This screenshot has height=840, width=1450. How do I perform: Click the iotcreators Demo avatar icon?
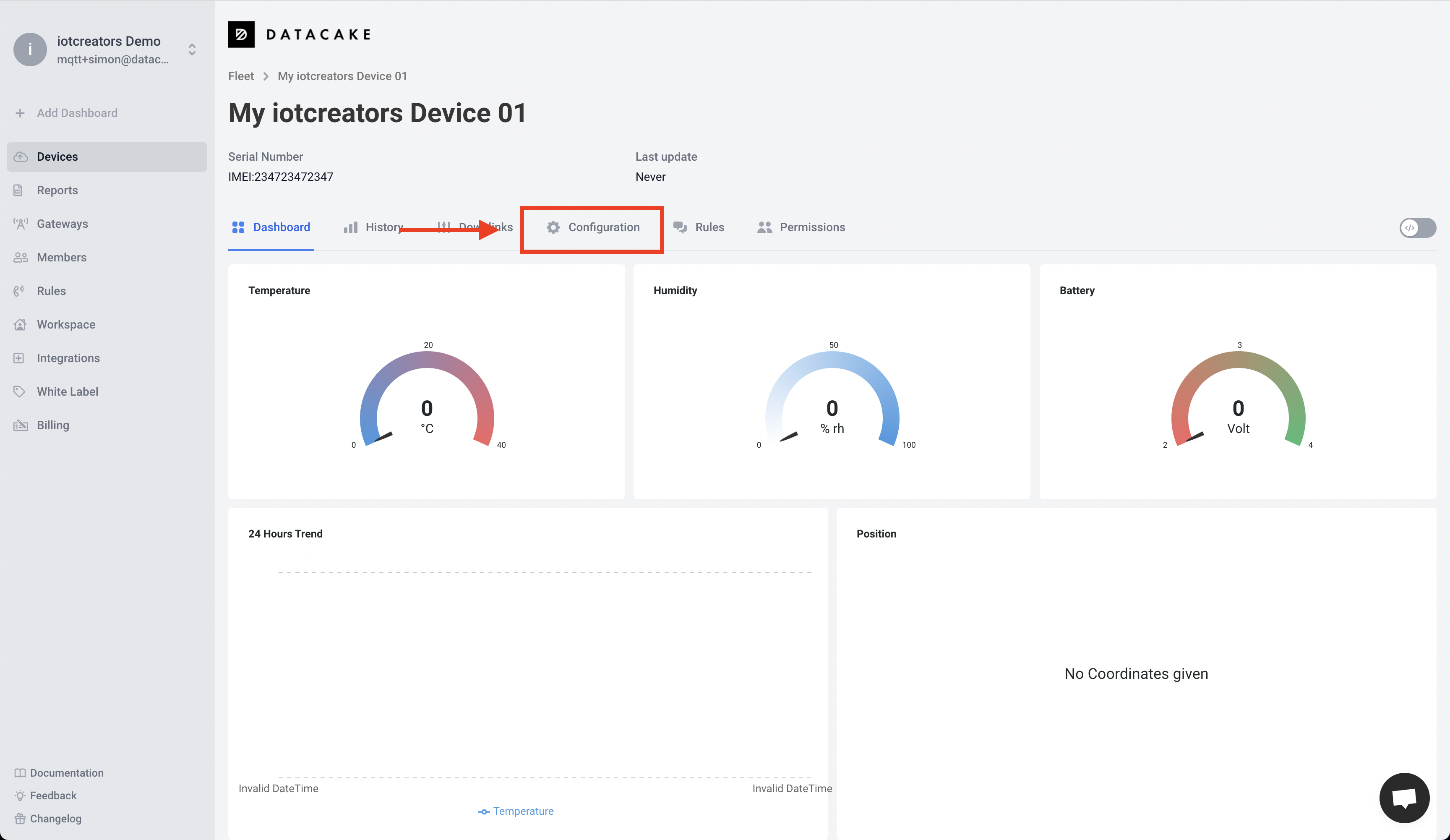[x=30, y=50]
